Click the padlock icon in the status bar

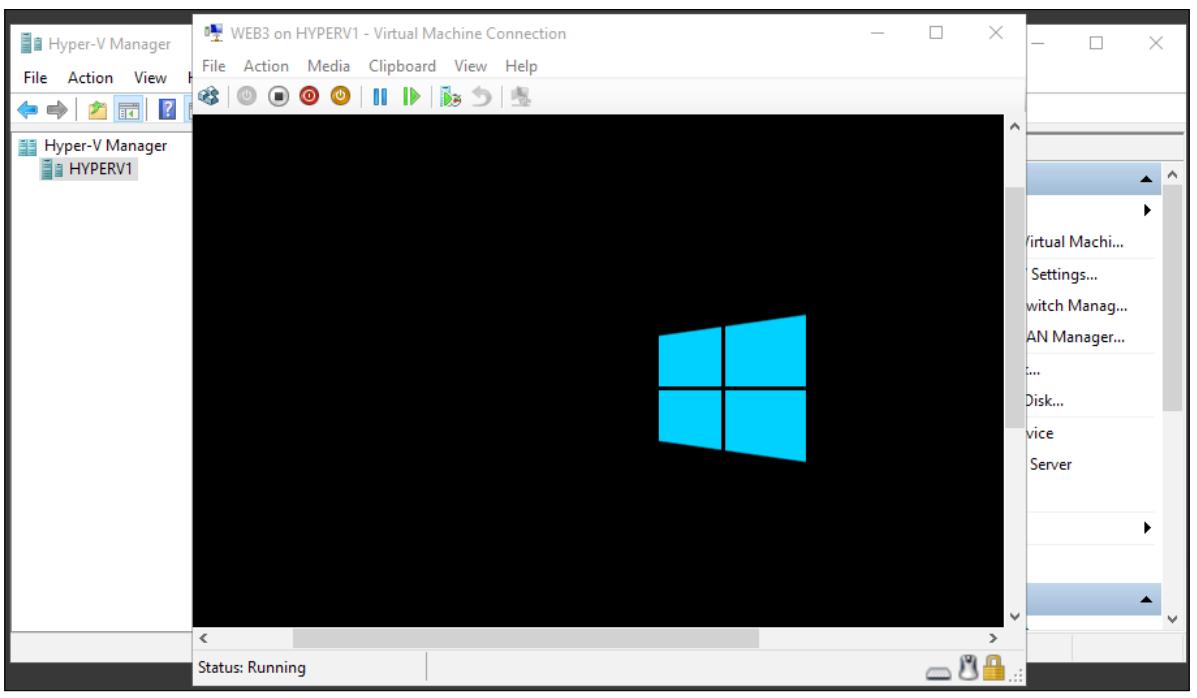coord(993,667)
